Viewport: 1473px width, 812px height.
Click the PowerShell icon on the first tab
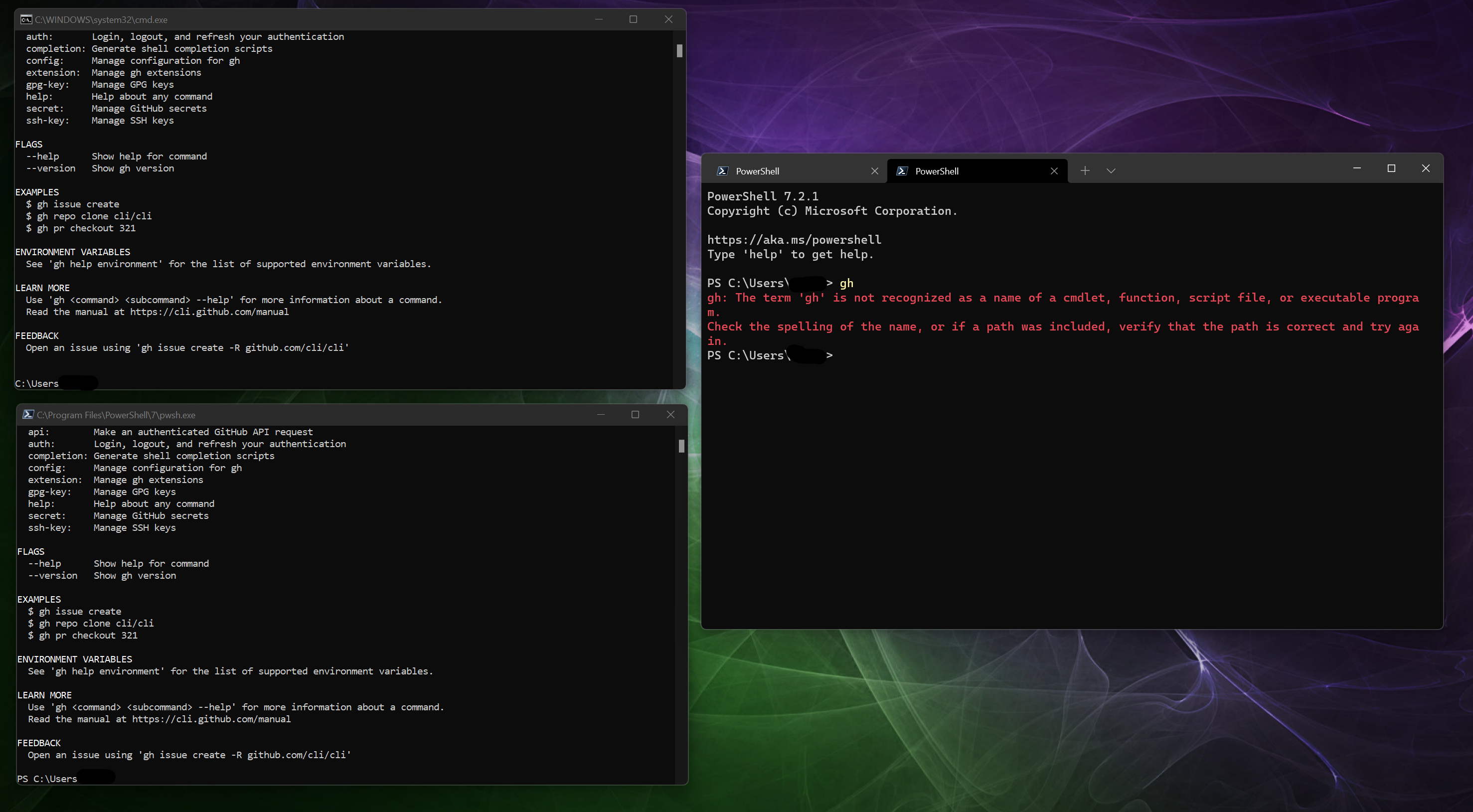722,170
